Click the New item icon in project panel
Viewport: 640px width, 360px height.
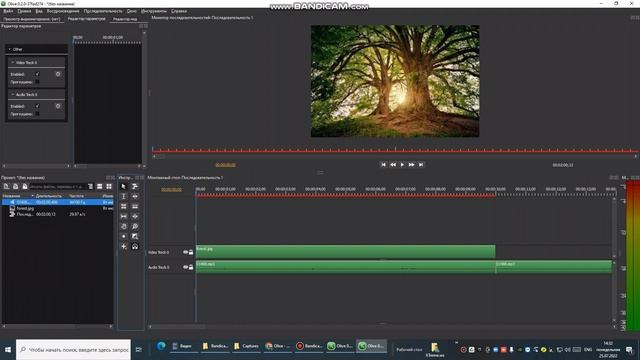click(x=6, y=187)
